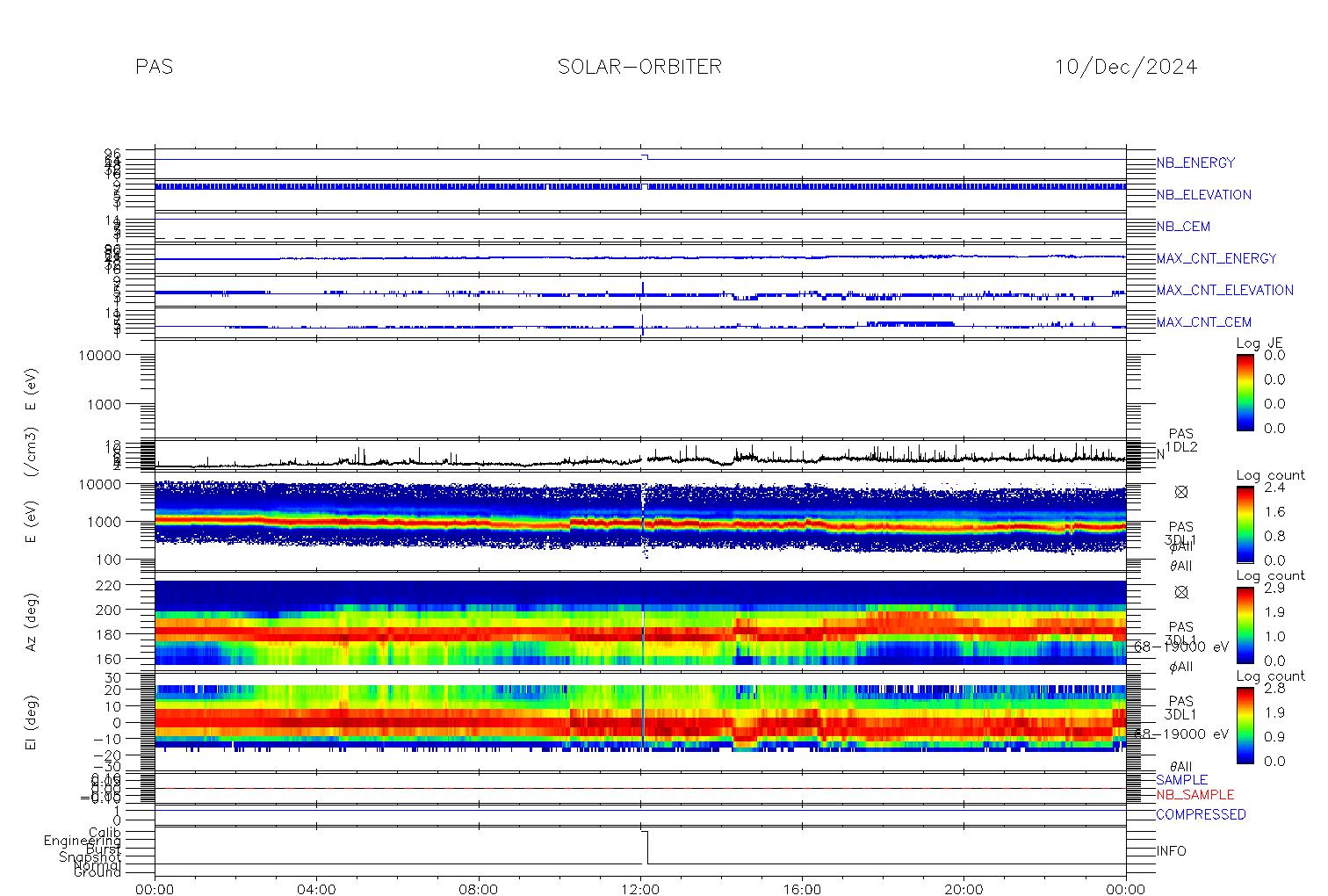Click the El (deg) axis label

click(x=32, y=722)
